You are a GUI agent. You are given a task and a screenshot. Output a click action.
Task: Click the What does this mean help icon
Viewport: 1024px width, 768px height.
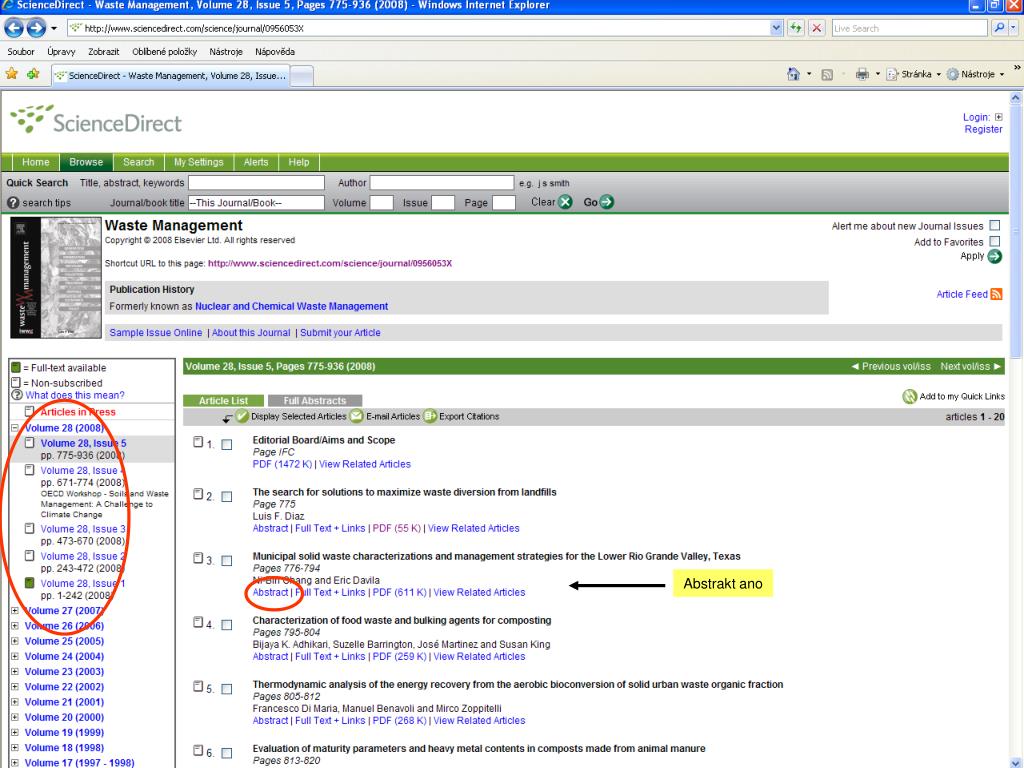coord(17,395)
